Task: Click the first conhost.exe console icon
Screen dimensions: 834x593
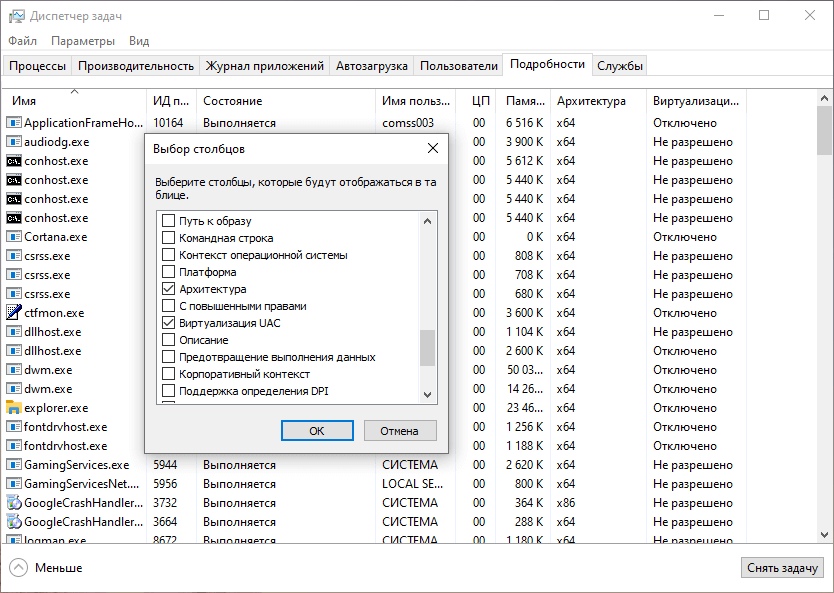Action: (13, 161)
